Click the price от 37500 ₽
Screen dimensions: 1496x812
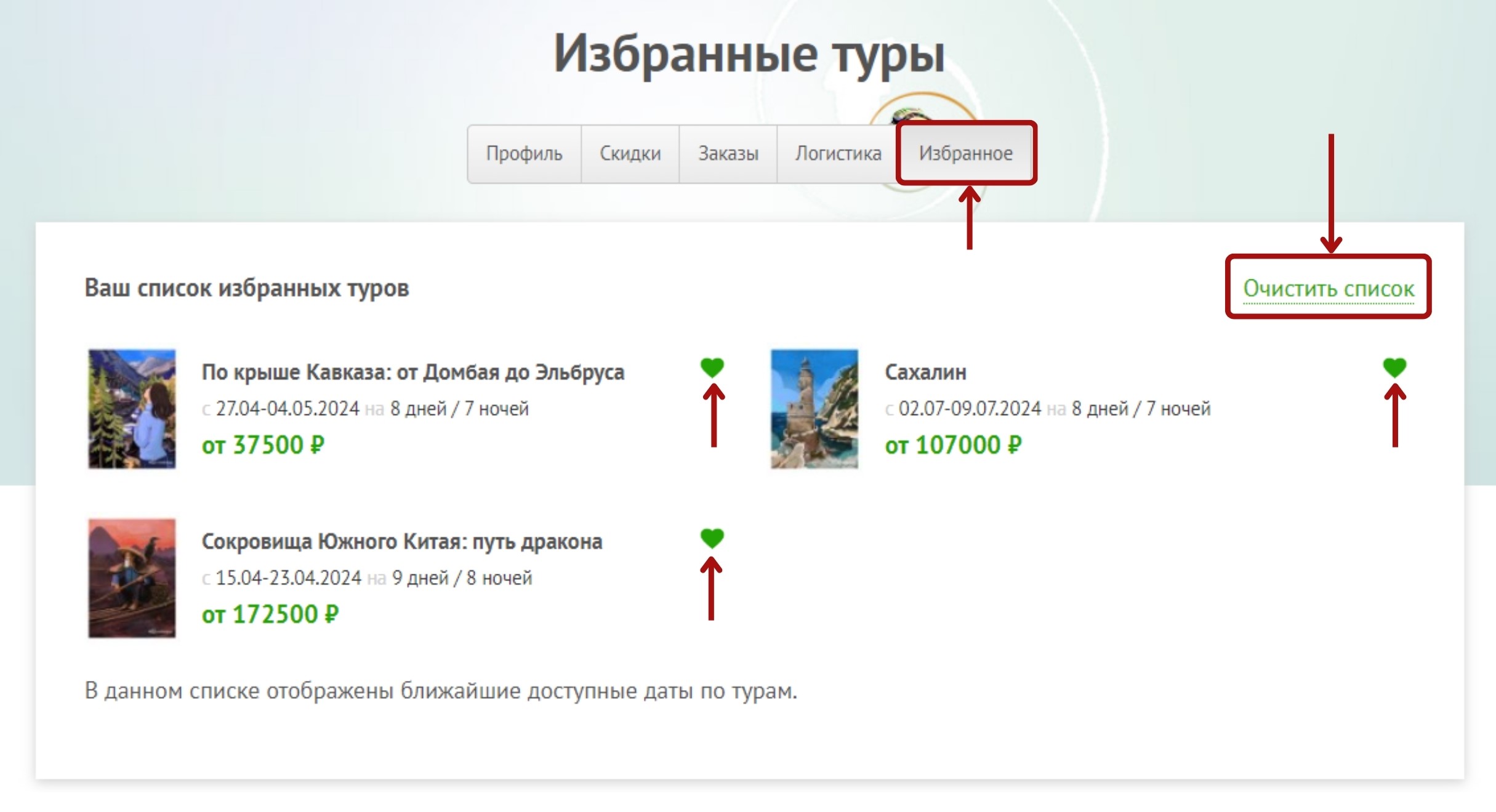(x=263, y=445)
